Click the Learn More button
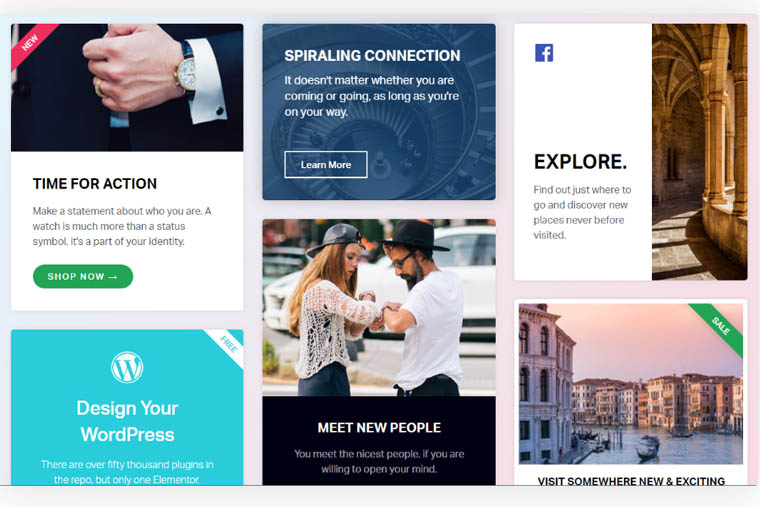This screenshot has width=760, height=507. 326,165
